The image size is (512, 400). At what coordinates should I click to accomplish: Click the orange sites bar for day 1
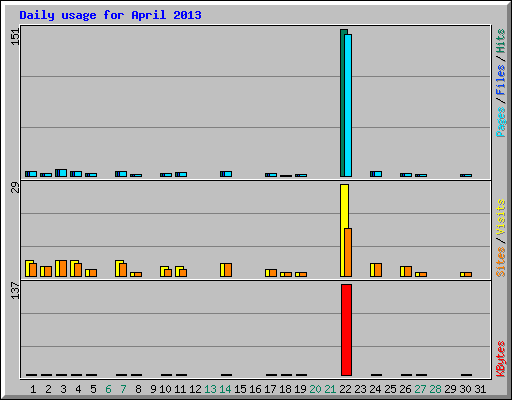[x=33, y=270]
